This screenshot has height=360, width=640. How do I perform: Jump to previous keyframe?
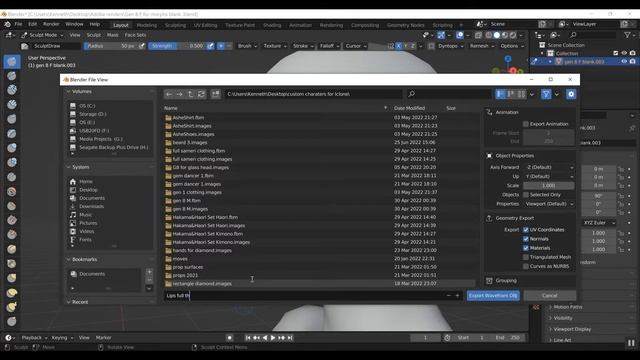[x=256, y=338]
